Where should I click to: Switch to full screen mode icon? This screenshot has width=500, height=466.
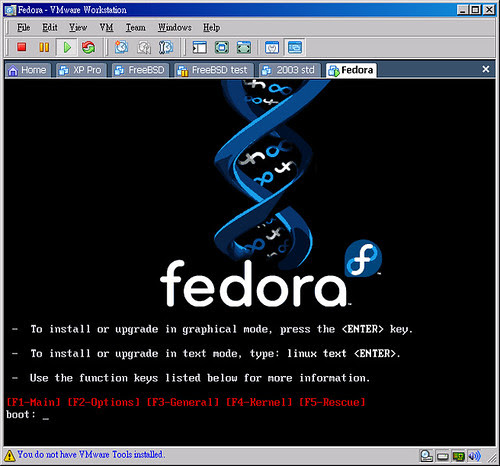pyautogui.click(x=222, y=47)
